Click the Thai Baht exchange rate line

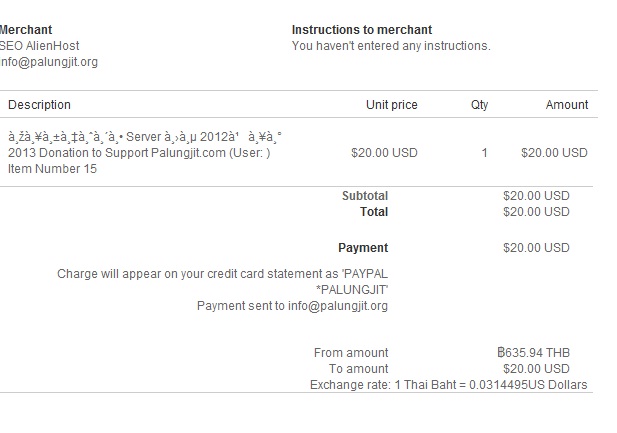pyautogui.click(x=448, y=385)
